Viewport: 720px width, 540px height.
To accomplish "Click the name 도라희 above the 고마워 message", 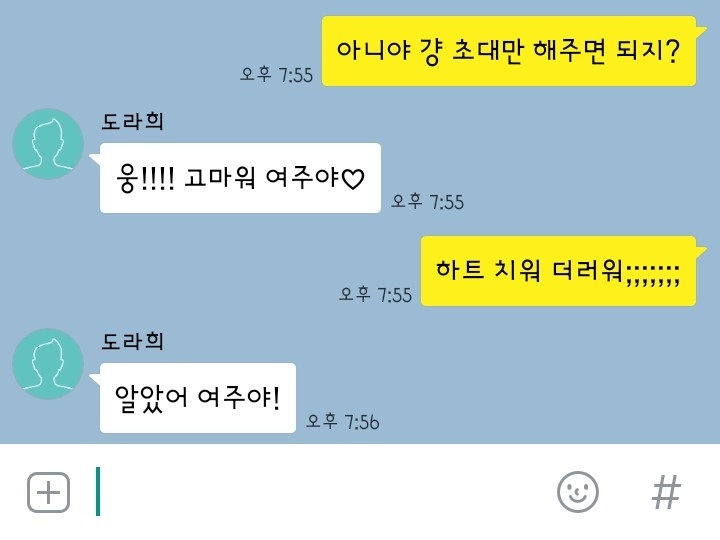I will [132, 121].
